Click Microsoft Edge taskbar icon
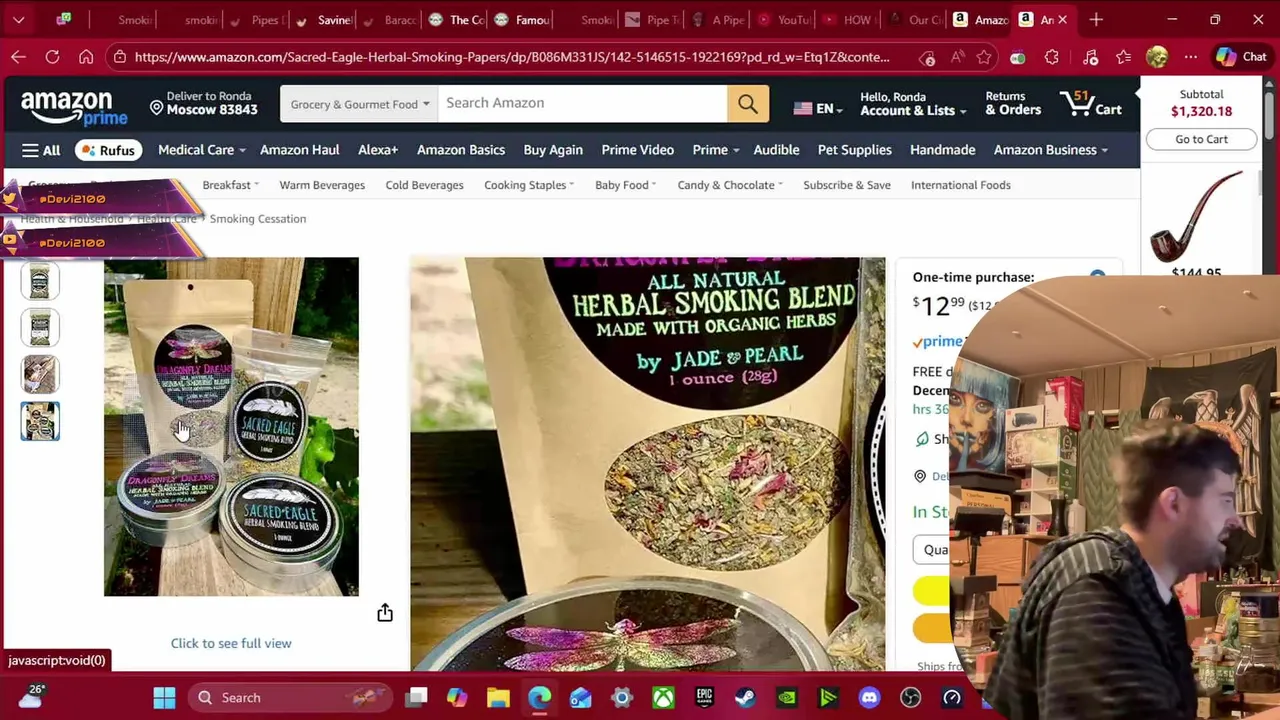This screenshot has height=720, width=1280. tap(539, 697)
